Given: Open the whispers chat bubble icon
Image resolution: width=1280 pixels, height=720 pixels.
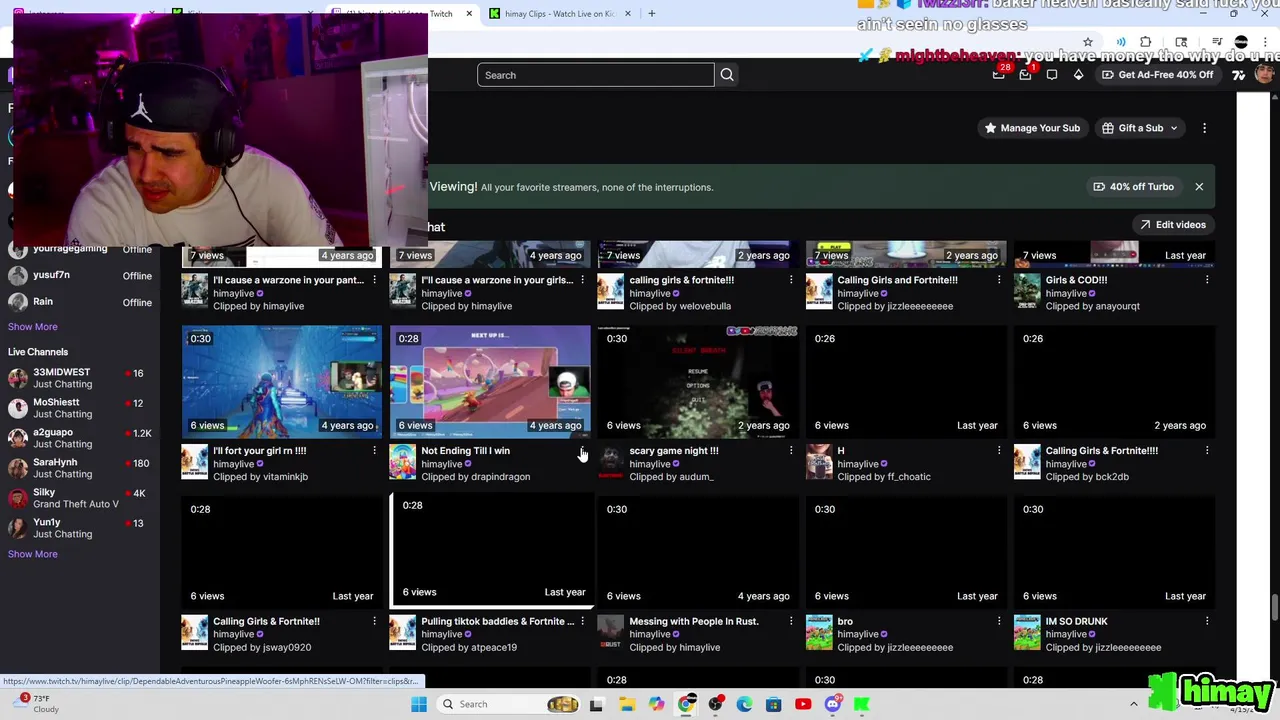Looking at the screenshot, I should click(x=1052, y=75).
